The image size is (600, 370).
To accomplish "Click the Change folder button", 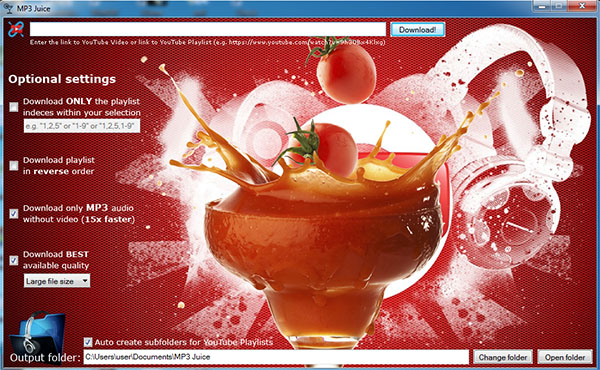I will (502, 357).
